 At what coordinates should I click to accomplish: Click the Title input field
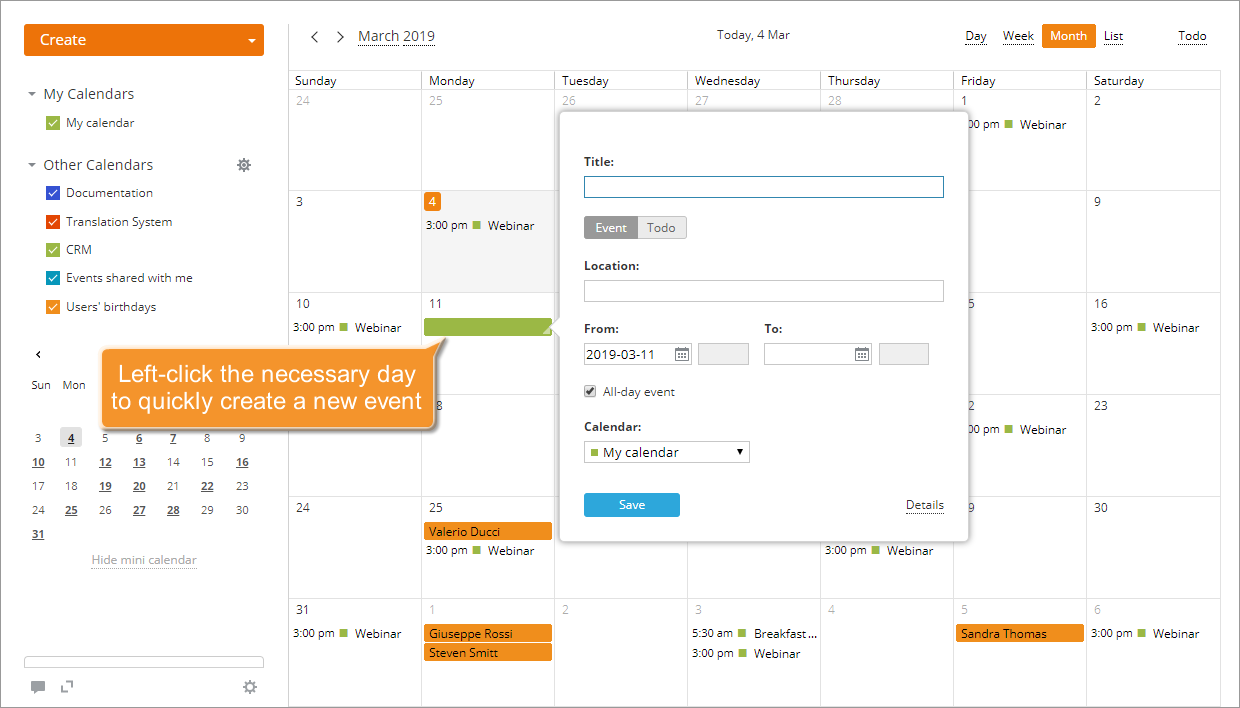click(763, 186)
